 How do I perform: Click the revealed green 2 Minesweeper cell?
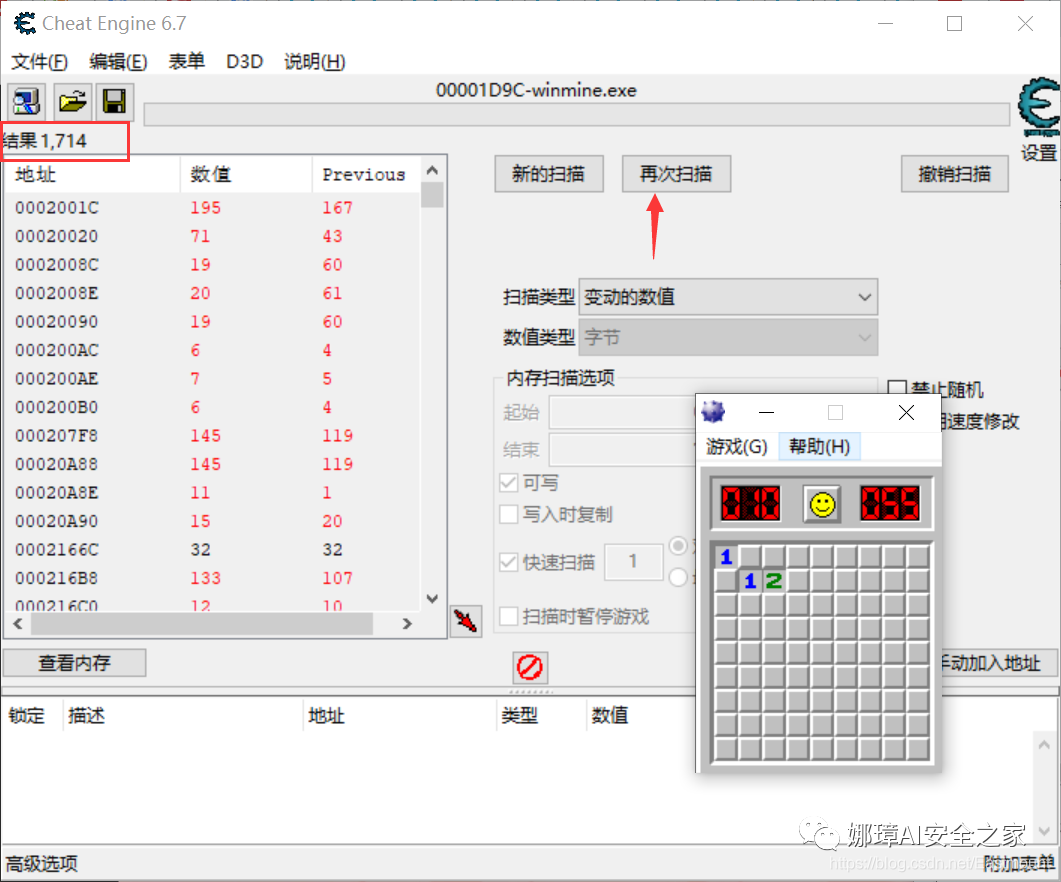pyautogui.click(x=773, y=581)
